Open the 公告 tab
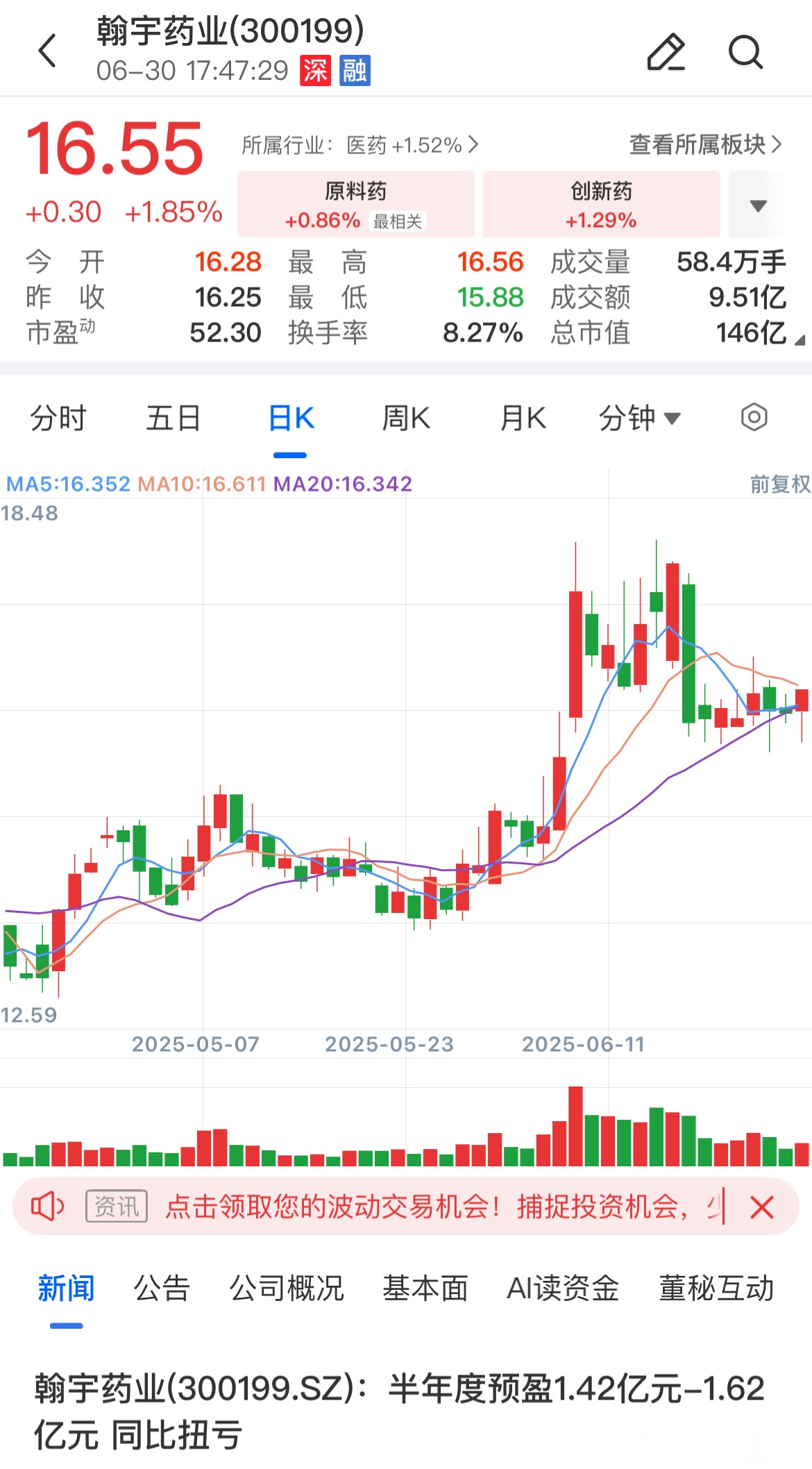Image resolution: width=812 pixels, height=1469 pixels. pos(162,1288)
